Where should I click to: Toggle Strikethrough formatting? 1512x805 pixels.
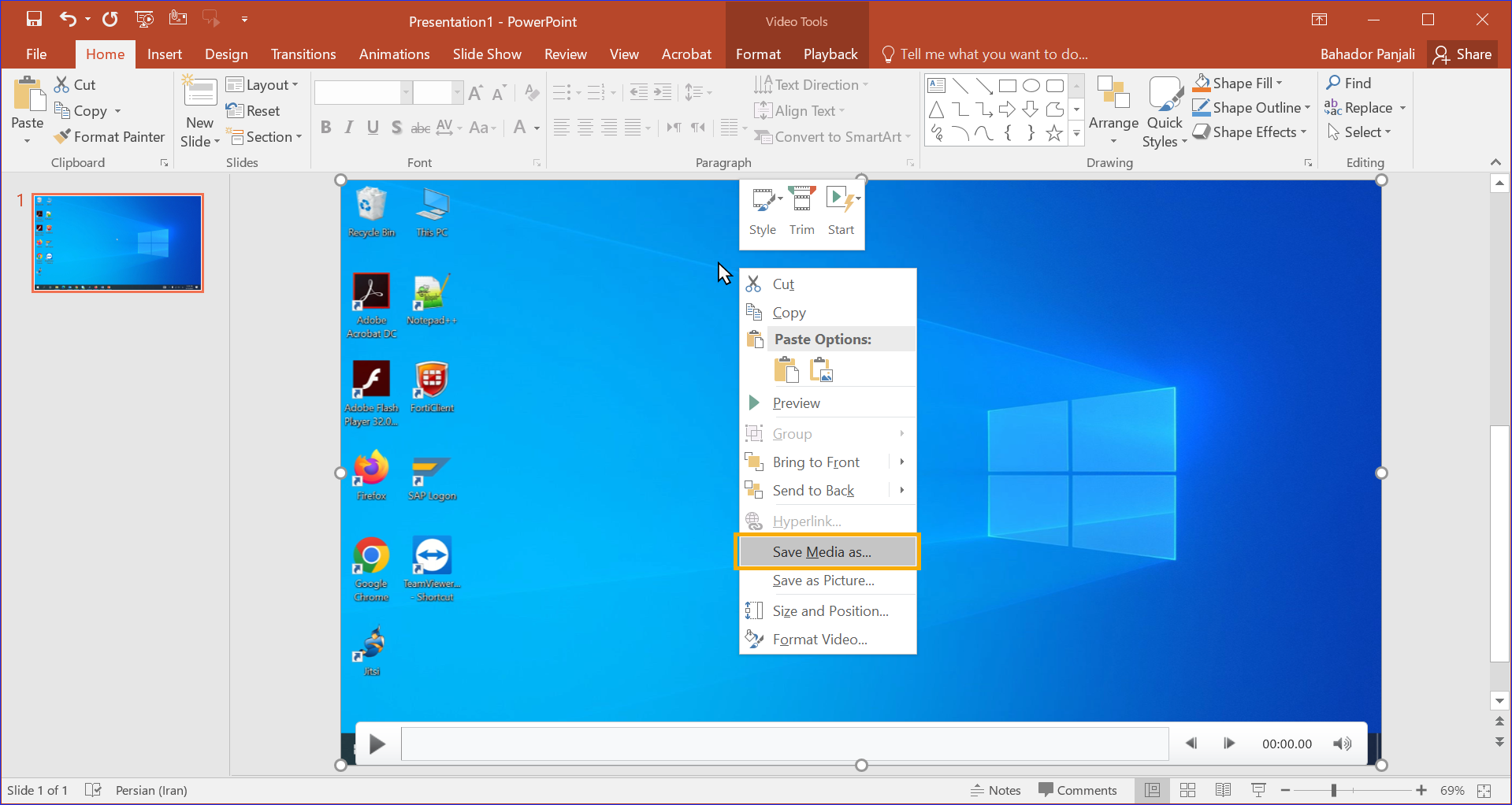click(421, 128)
